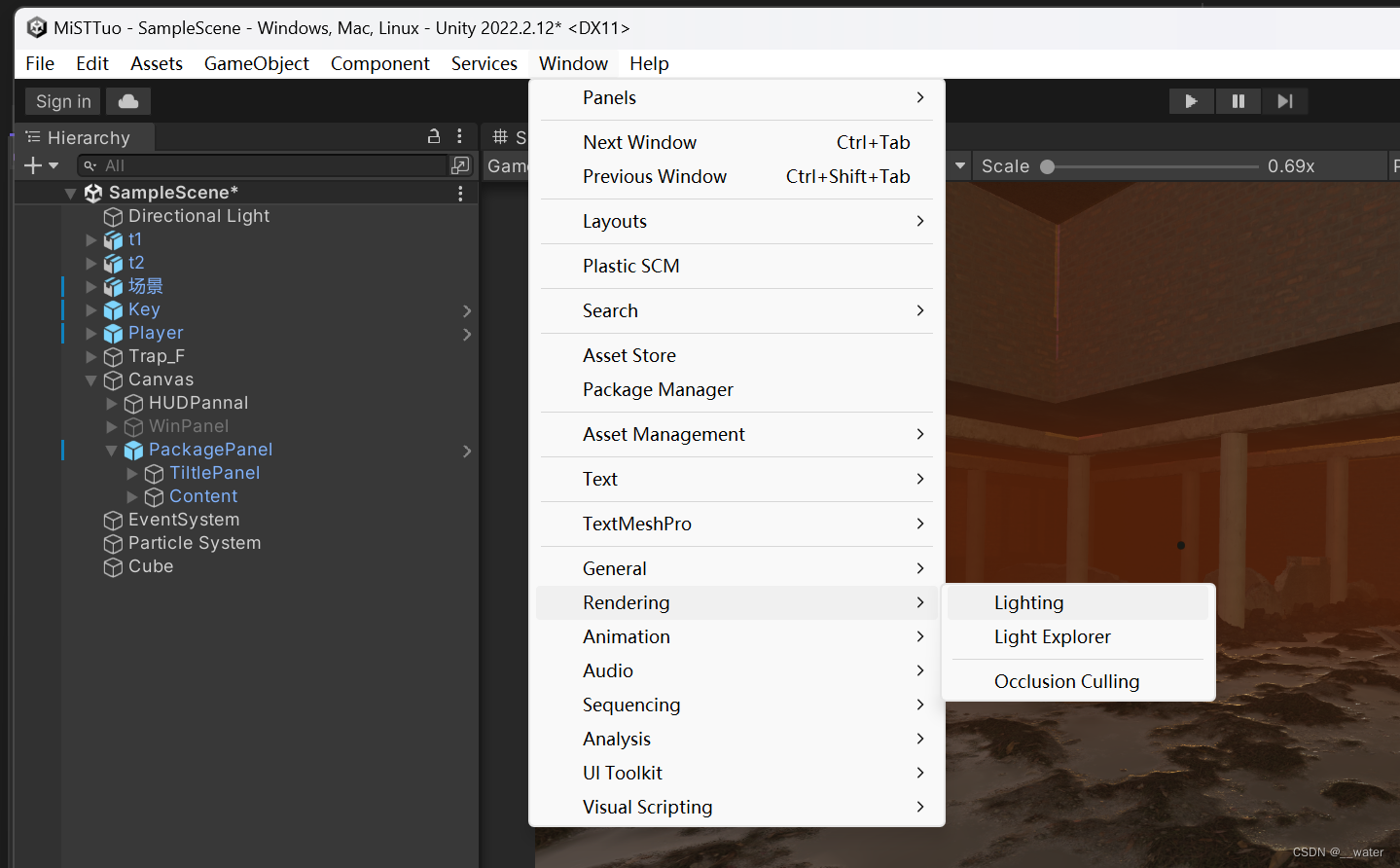1400x868 pixels.
Task: Choose Light Explorer from Rendering submenu
Action: tap(1078, 636)
